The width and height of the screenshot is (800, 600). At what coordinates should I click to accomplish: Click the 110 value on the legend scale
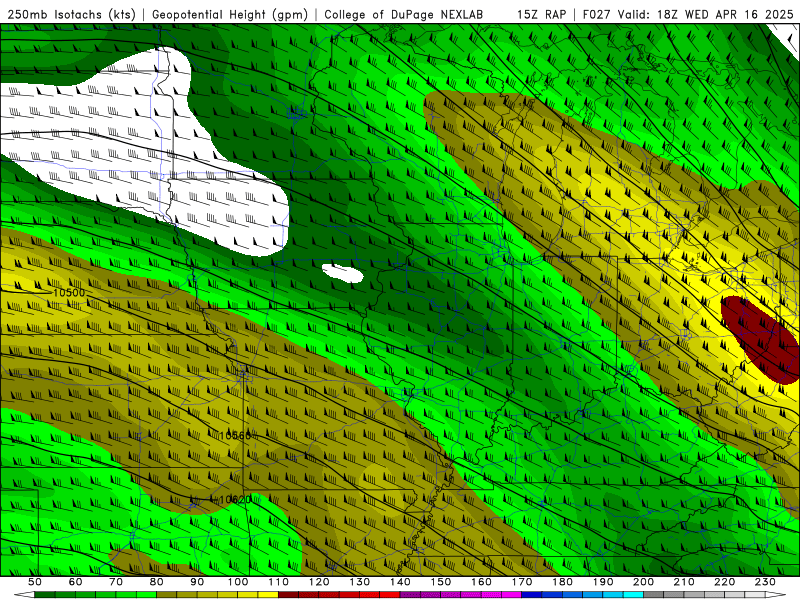pos(278,582)
